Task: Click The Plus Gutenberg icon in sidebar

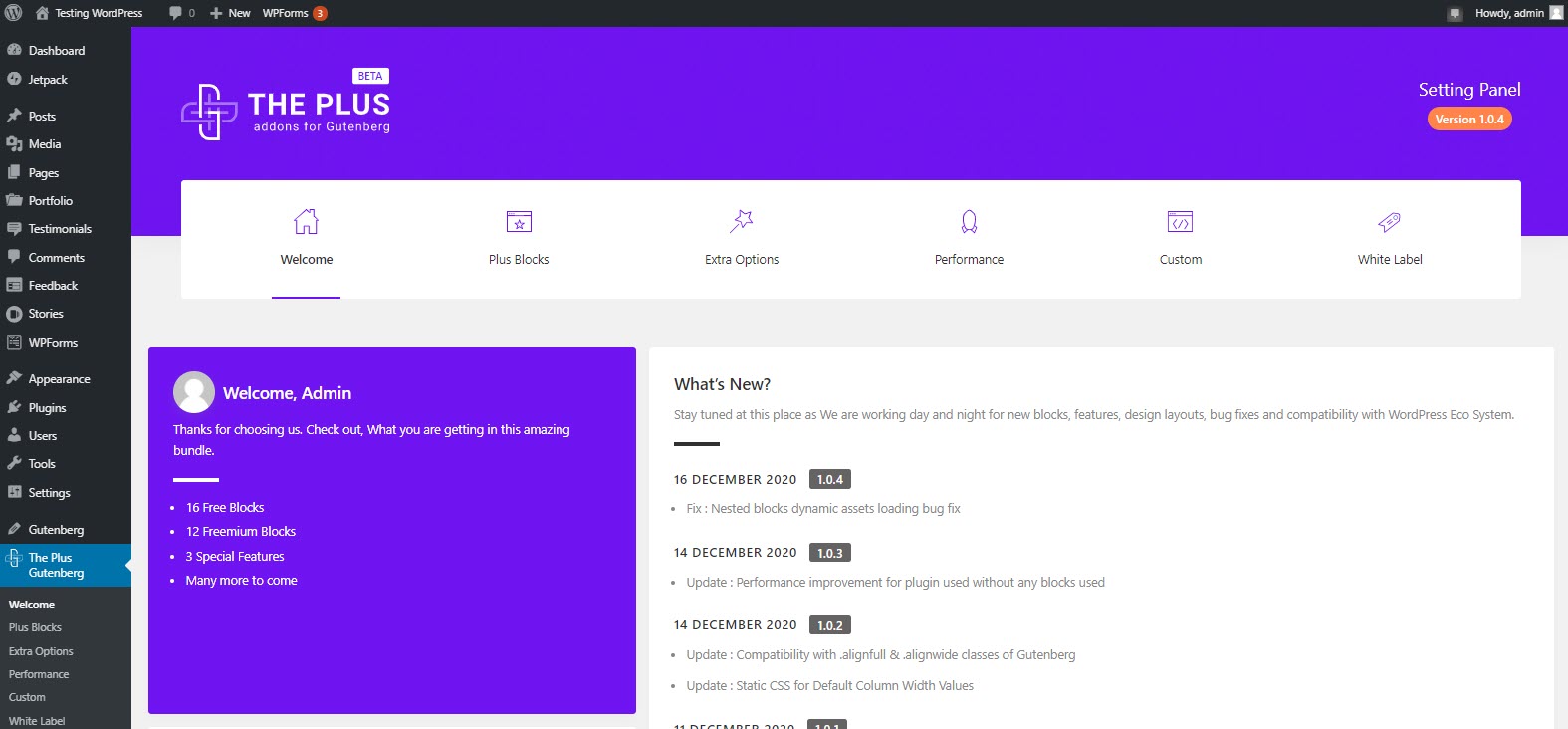Action: [x=14, y=558]
